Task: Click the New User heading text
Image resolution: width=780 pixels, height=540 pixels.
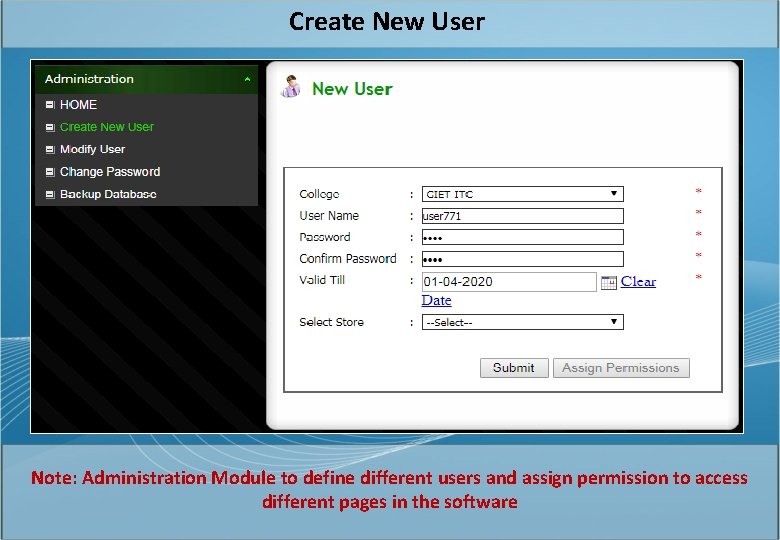Action: click(x=352, y=89)
